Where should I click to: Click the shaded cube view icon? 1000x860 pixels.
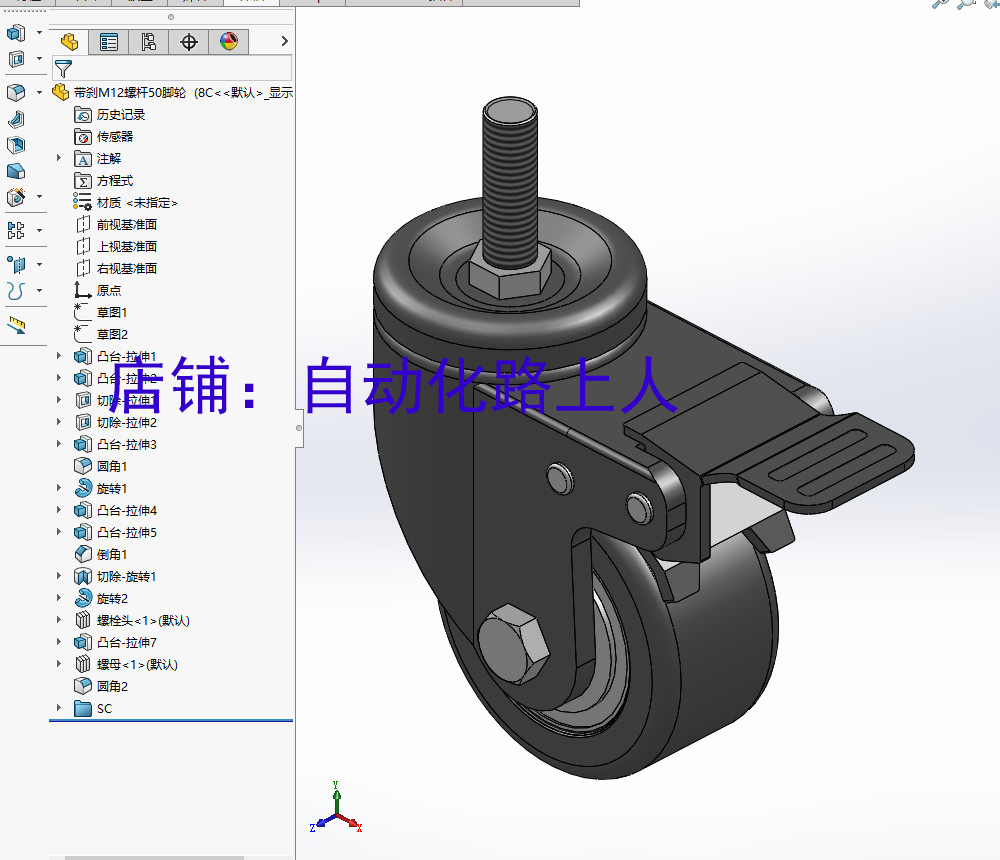(x=16, y=93)
